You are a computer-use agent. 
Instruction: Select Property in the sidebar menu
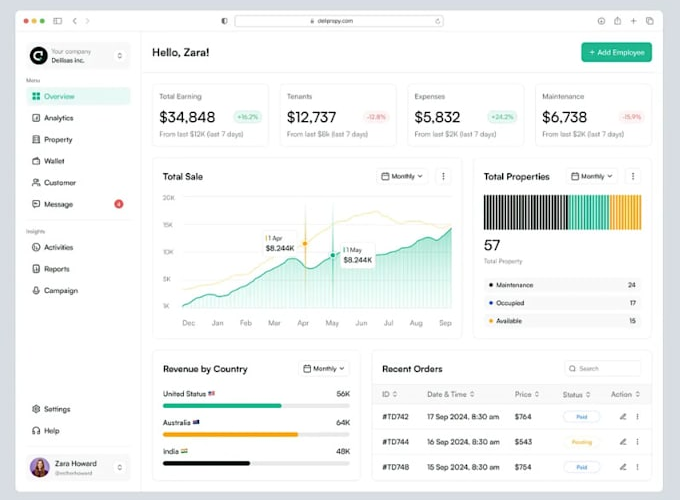pyautogui.click(x=57, y=140)
